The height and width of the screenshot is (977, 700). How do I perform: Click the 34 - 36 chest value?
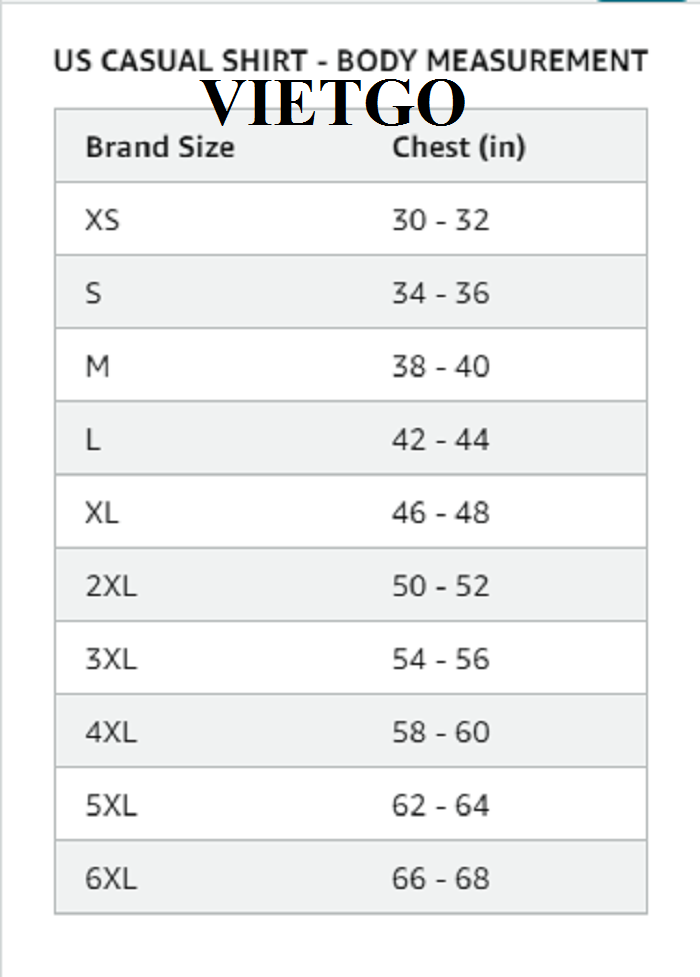click(440, 293)
